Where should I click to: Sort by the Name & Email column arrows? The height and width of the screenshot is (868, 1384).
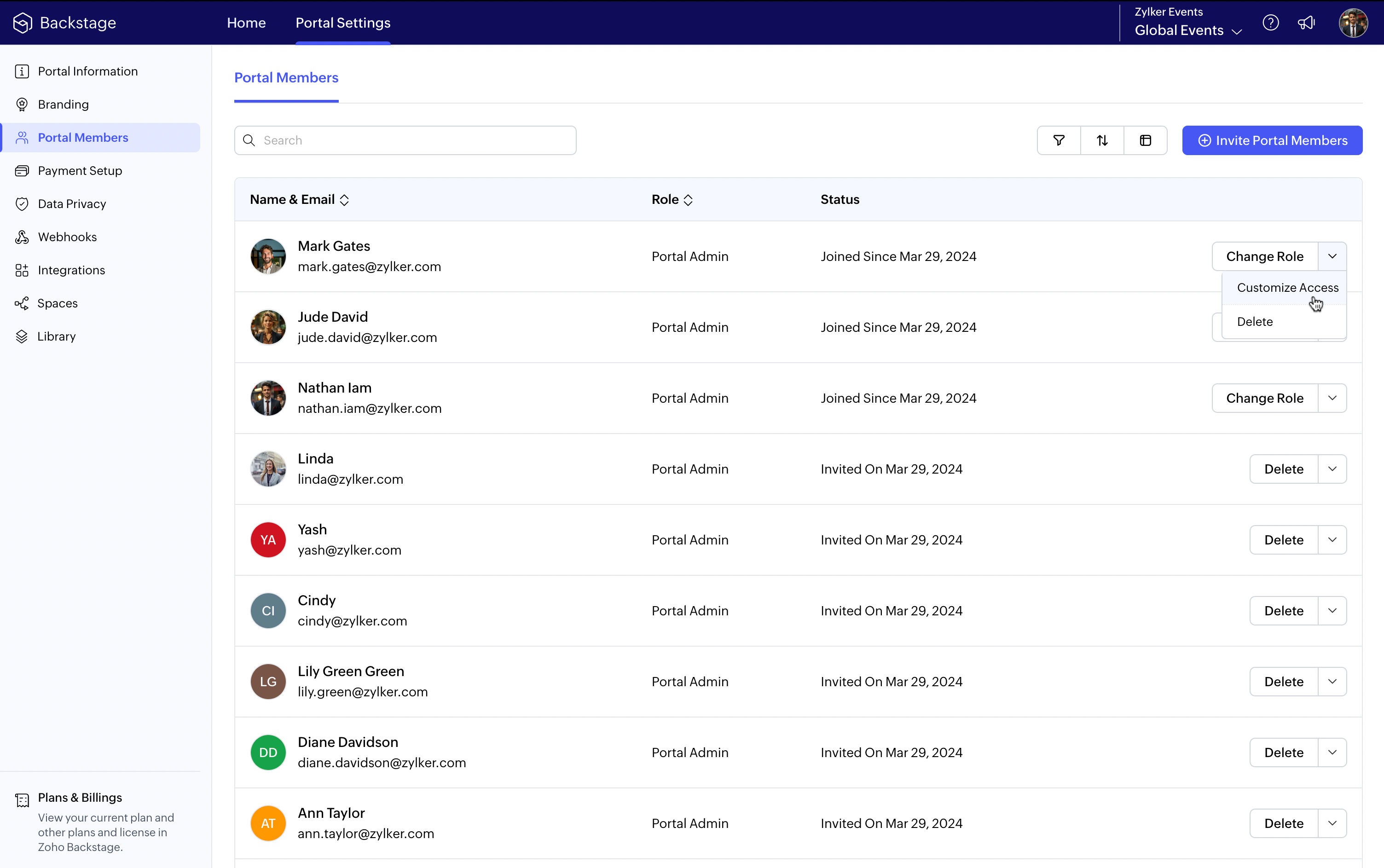(x=344, y=200)
